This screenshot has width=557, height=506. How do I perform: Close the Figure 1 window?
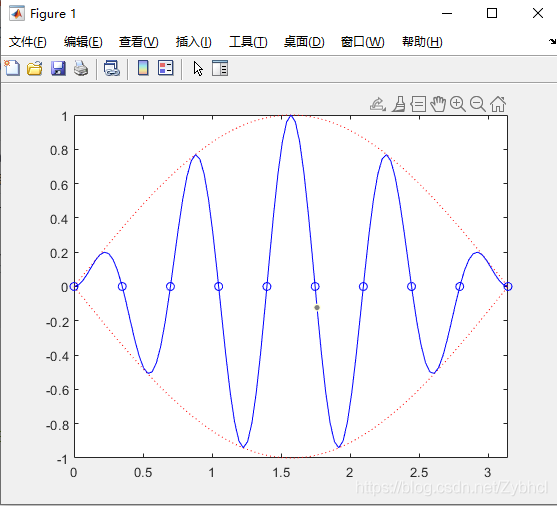pos(538,14)
